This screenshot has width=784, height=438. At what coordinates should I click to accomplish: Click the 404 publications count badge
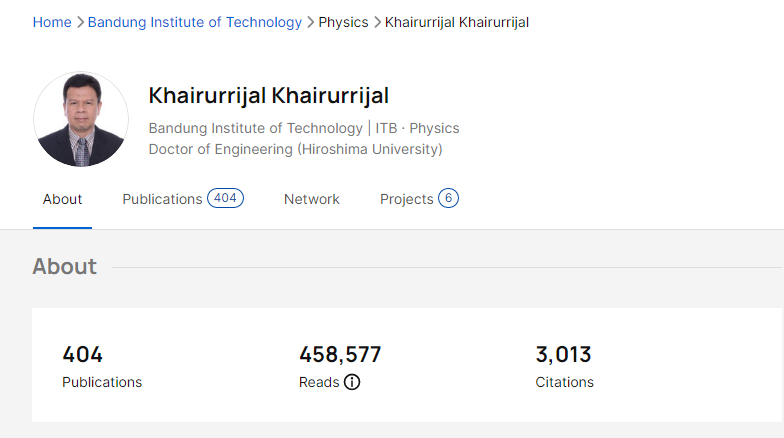coord(225,198)
